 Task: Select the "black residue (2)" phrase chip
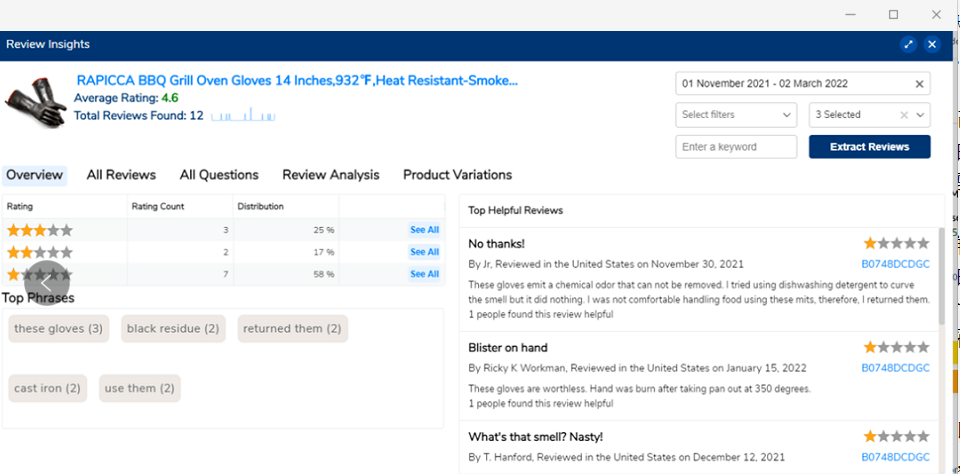click(x=173, y=329)
